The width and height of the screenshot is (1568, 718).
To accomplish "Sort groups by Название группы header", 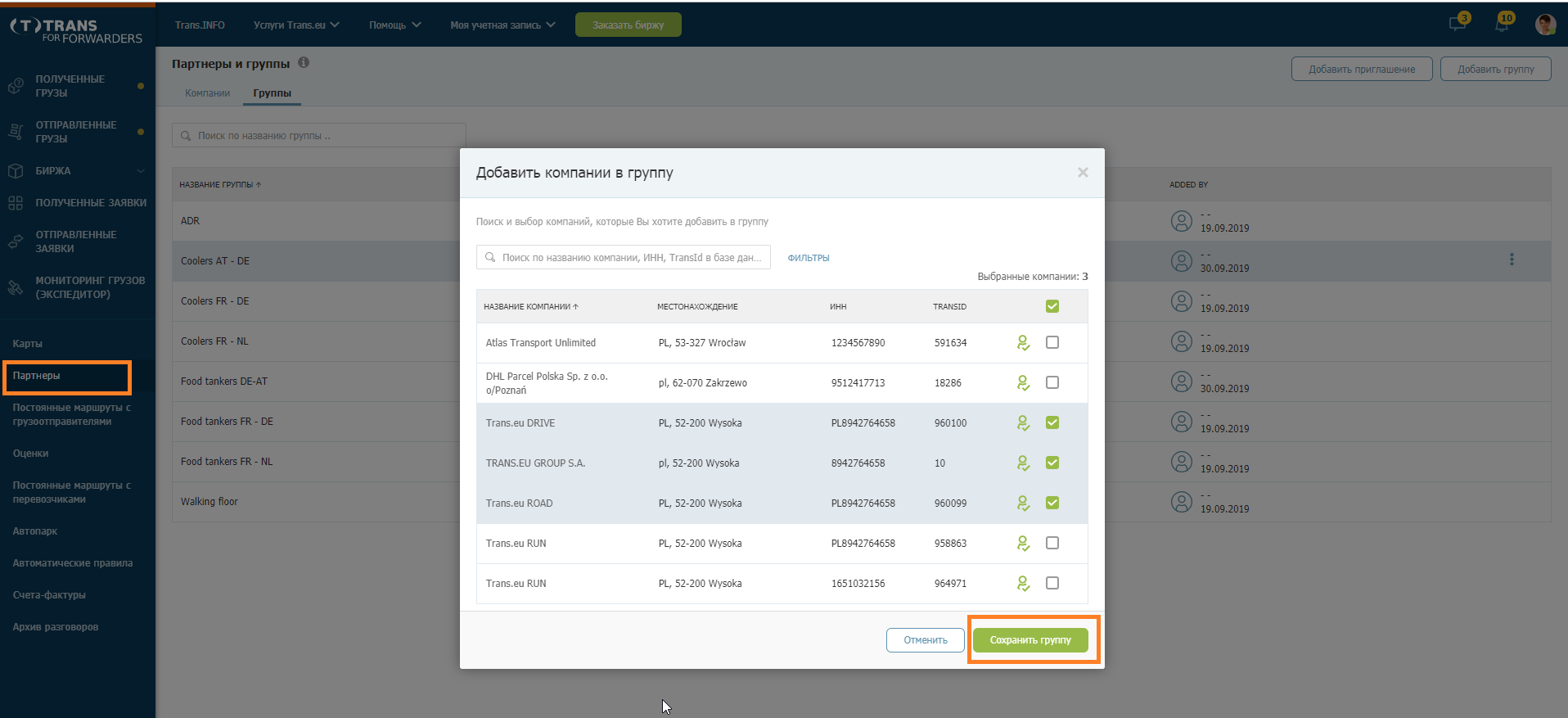I will 220,184.
